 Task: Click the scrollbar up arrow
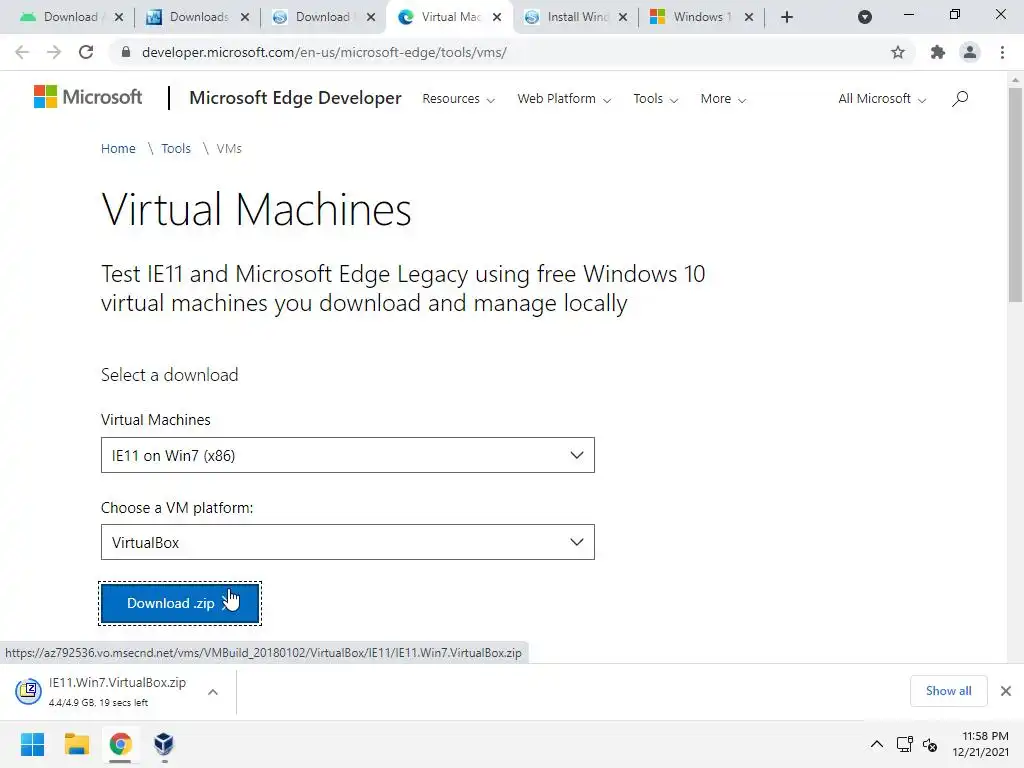pyautogui.click(x=1015, y=80)
